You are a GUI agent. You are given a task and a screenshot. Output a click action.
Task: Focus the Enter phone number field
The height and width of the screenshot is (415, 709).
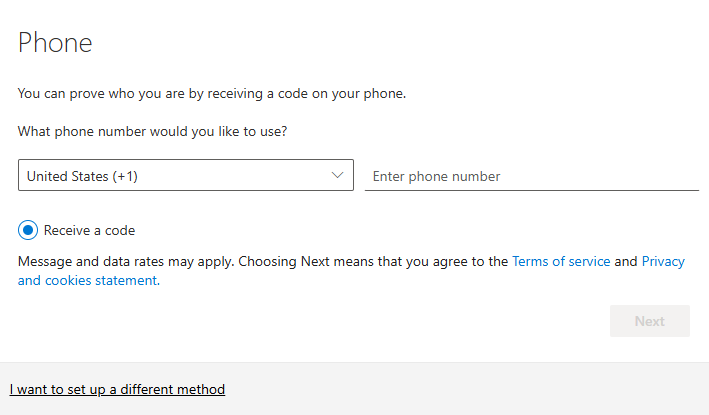coord(532,176)
